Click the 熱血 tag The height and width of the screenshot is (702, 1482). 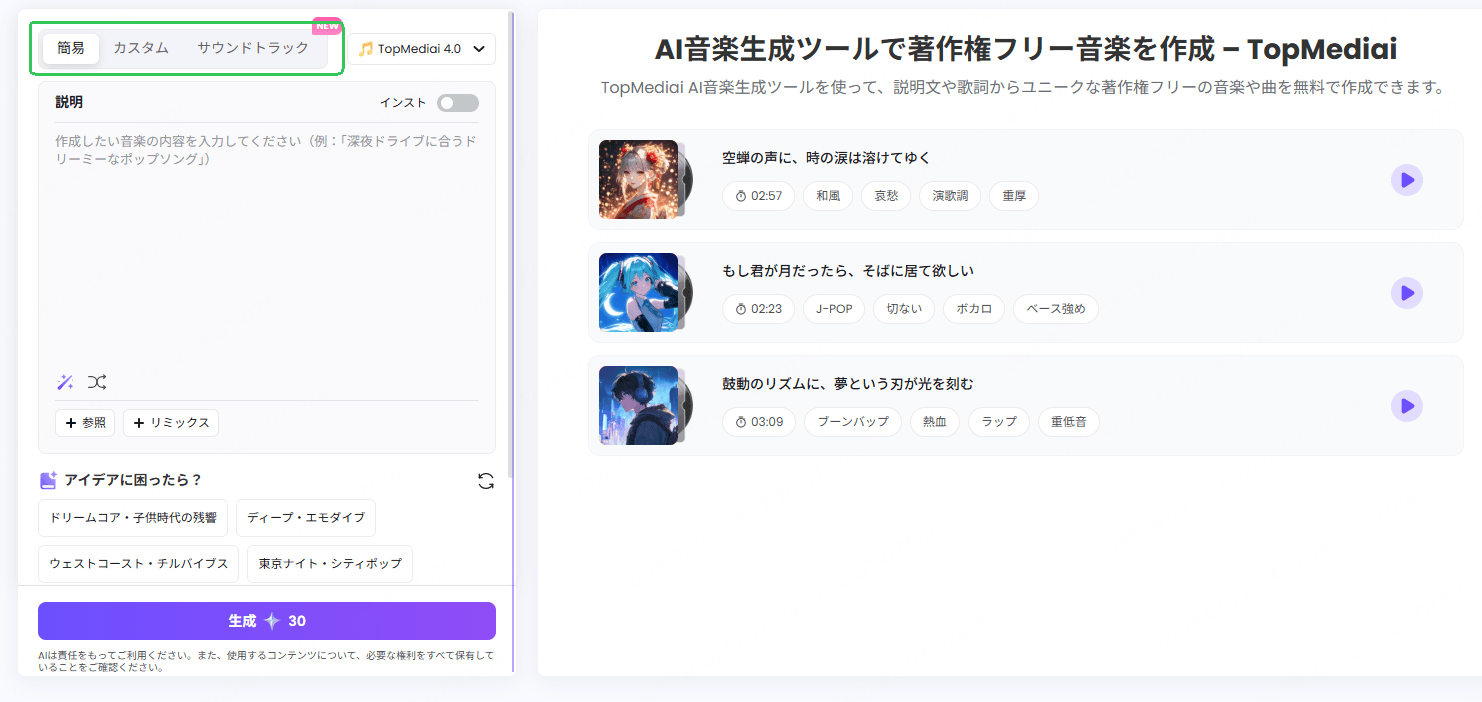[935, 422]
